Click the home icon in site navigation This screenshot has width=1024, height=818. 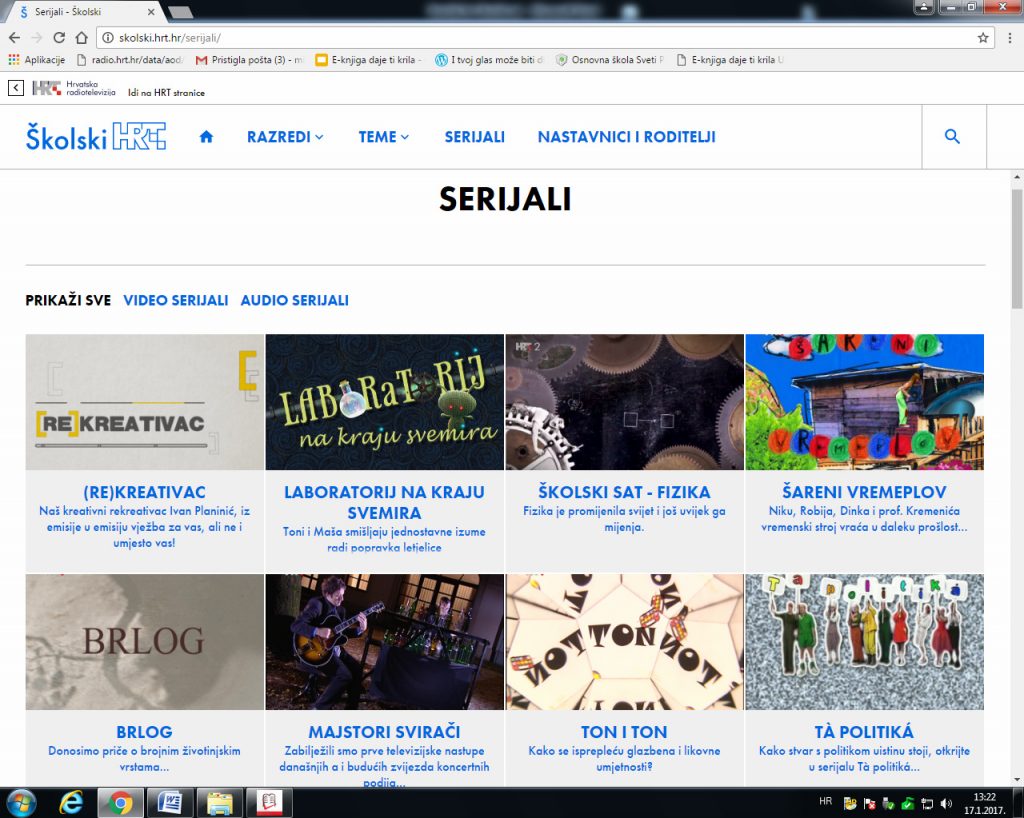pyautogui.click(x=206, y=137)
